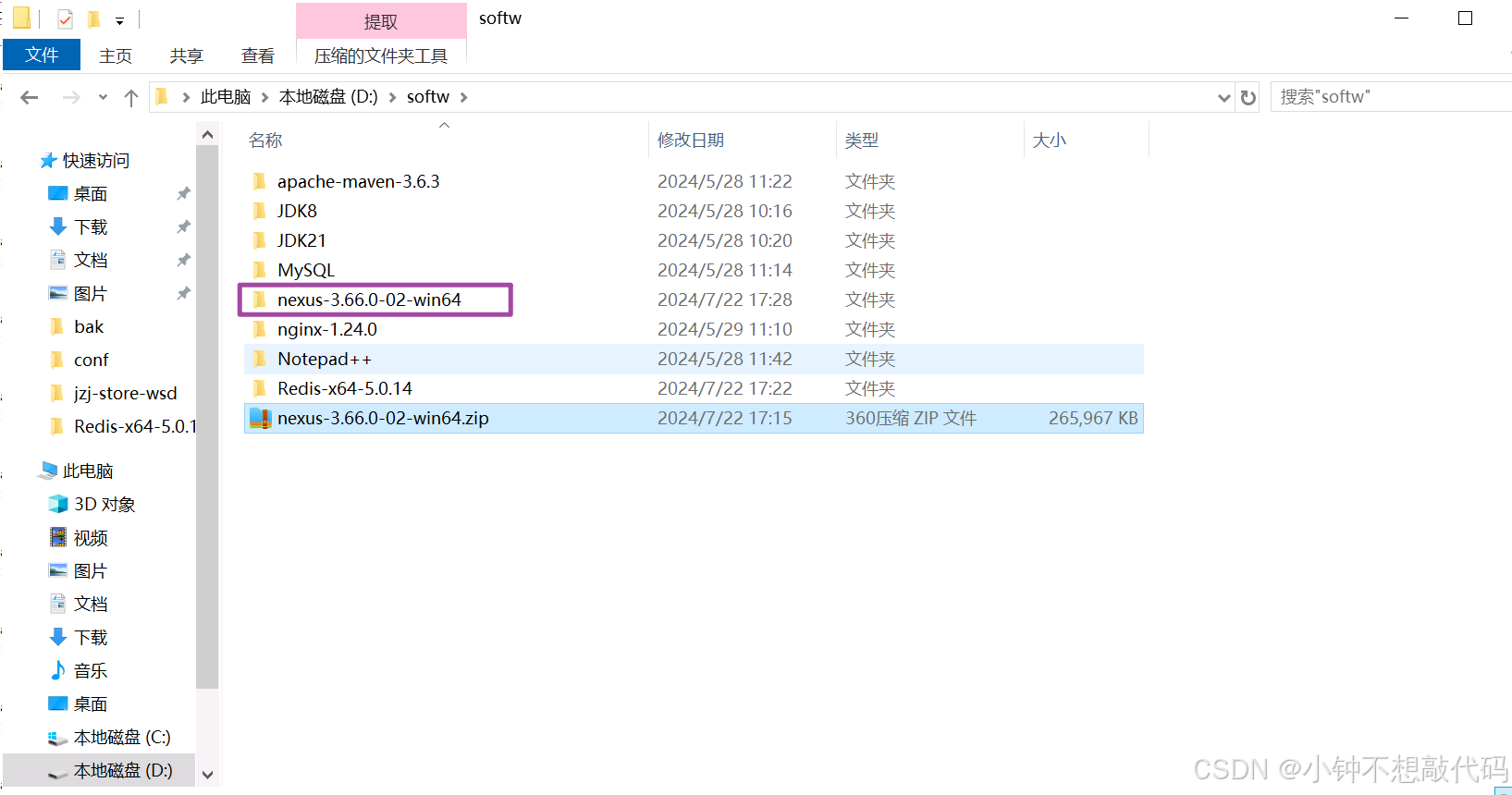Click the title bar folder icon
The image size is (1512, 795).
tap(21, 18)
